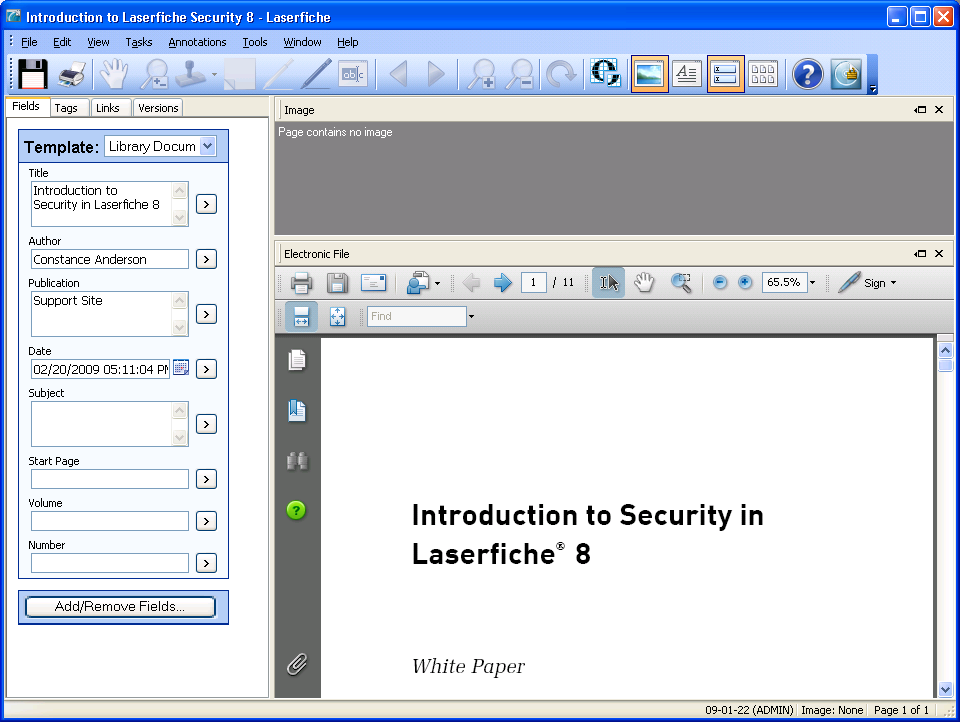This screenshot has width=960, height=722.
Task: Click the PDF vertical scrollbar thumb
Action: 945,366
